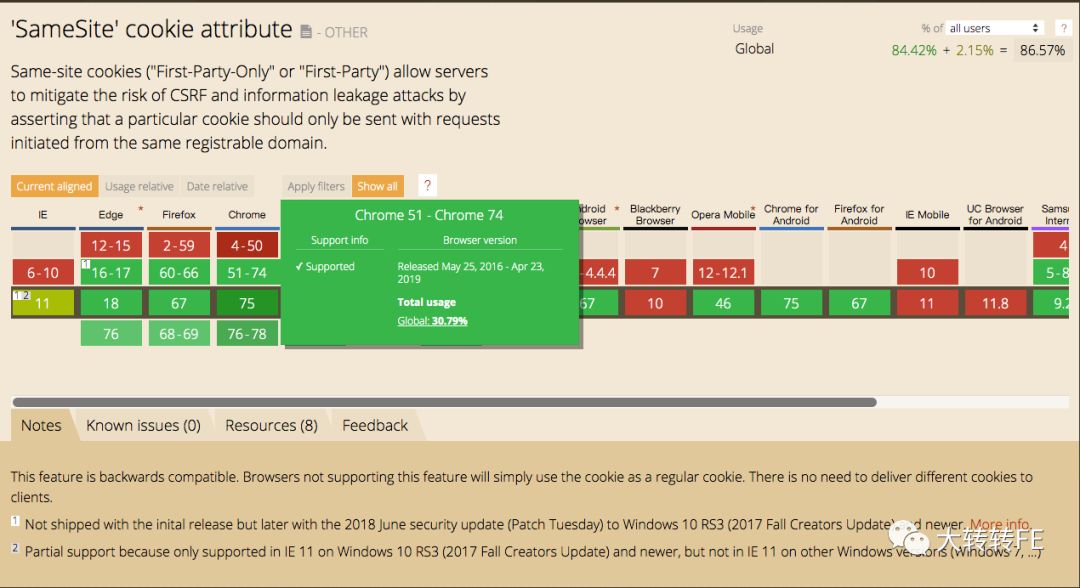Screen dimensions: 1080x588
Task: Select the Edge 12-15 cell
Action: tap(111, 245)
